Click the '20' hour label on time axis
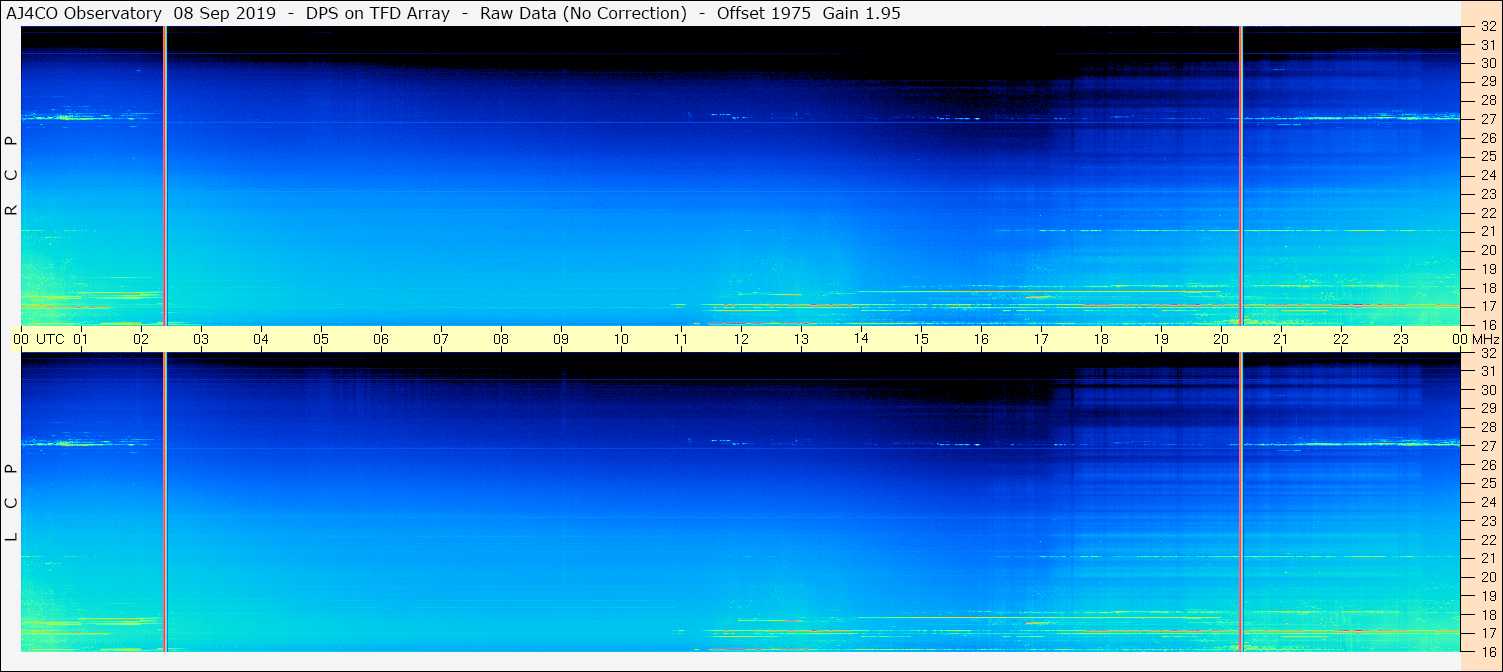1503x672 pixels. coord(1221,339)
